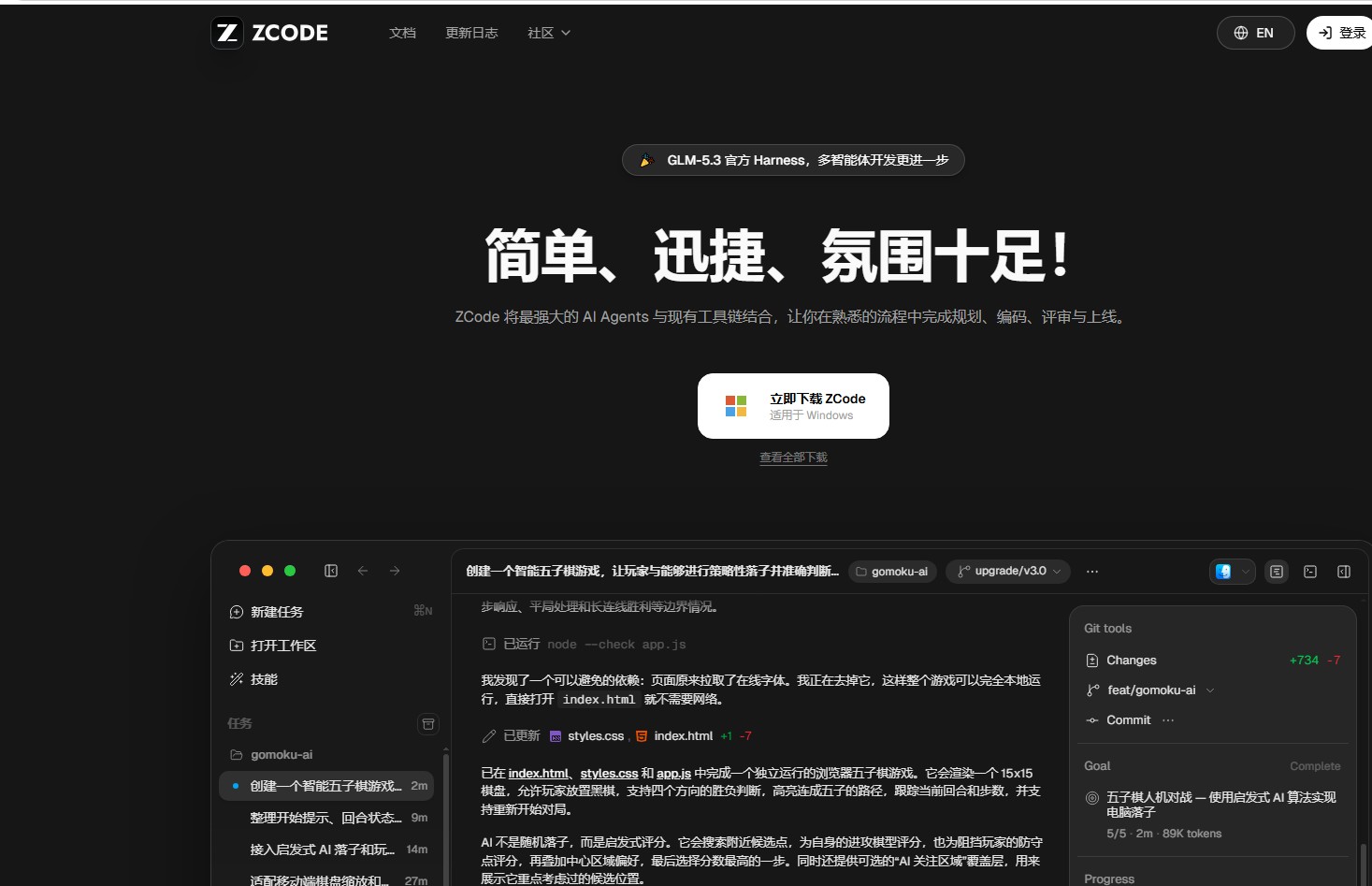The height and width of the screenshot is (886, 1372).
Task: Open the 文档 docs page
Action: coord(402,33)
